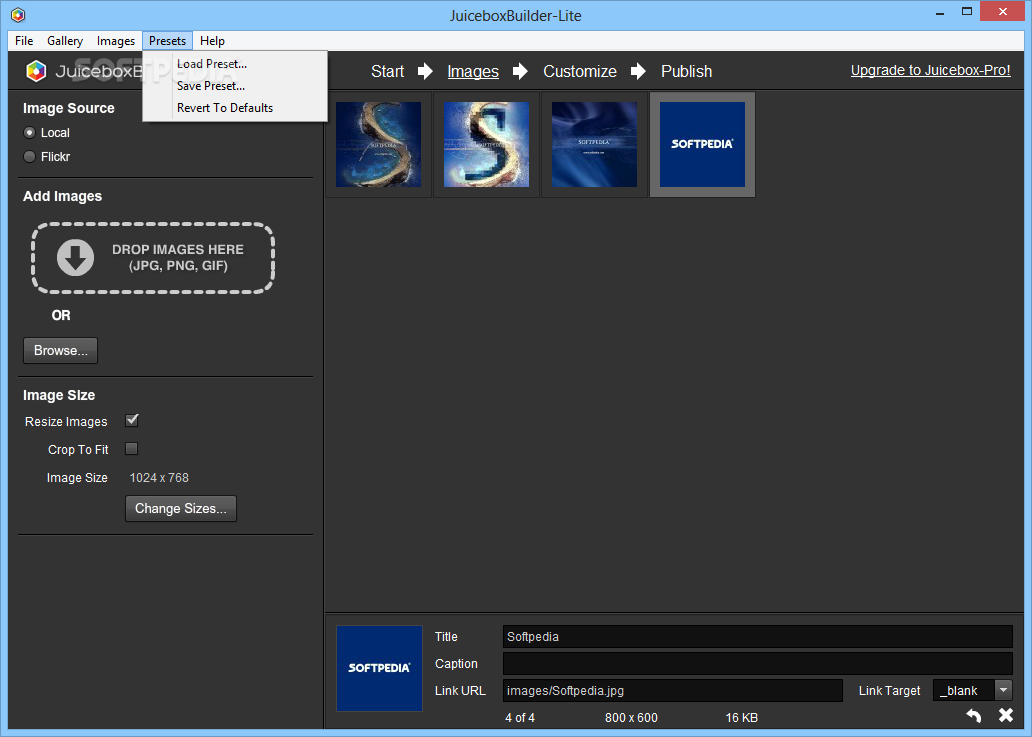Close the Presets menu
The width and height of the screenshot is (1032, 737).
167,41
